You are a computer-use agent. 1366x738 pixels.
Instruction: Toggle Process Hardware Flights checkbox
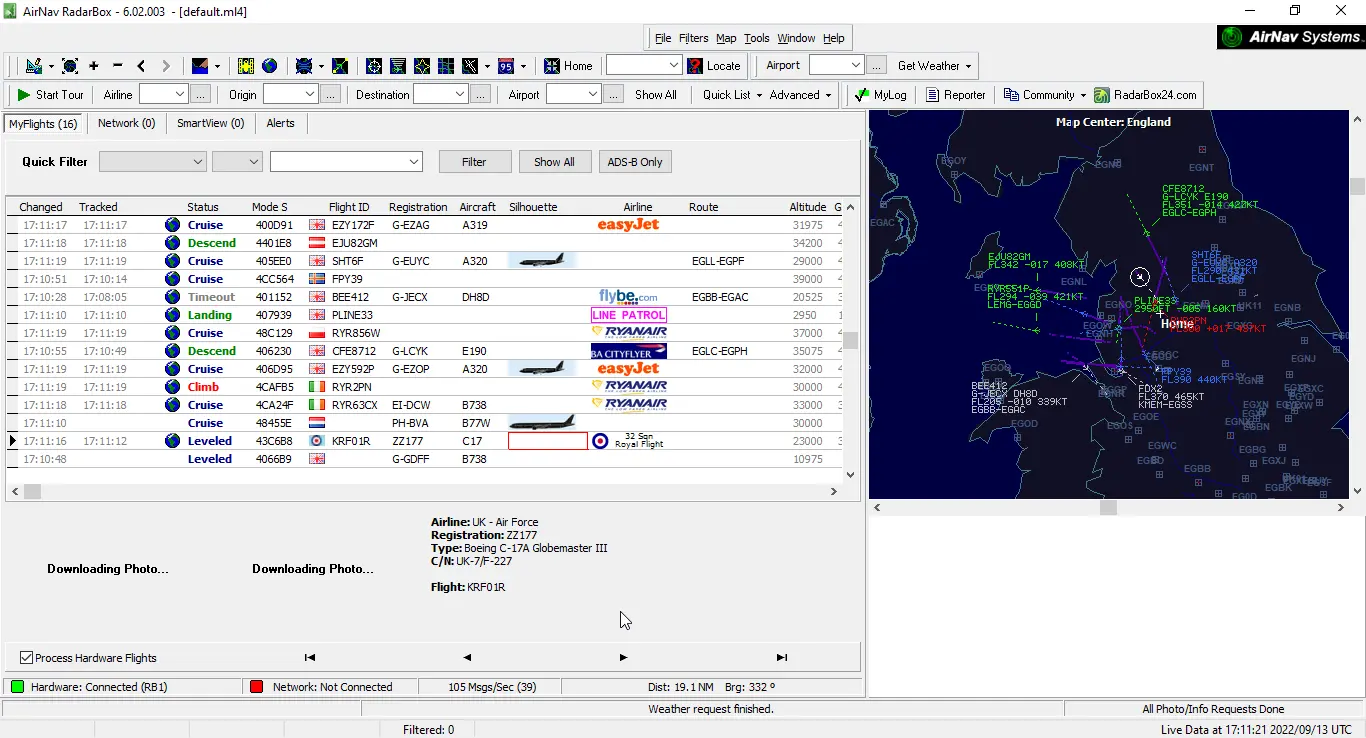click(x=27, y=658)
